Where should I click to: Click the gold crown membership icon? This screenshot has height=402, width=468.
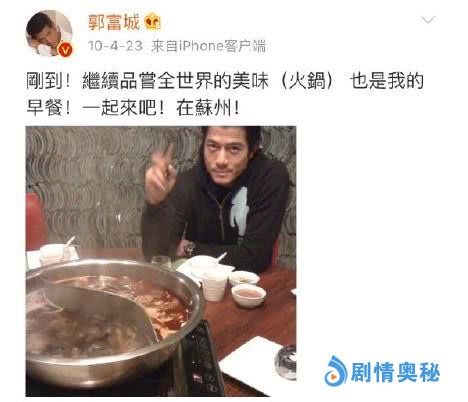(153, 22)
